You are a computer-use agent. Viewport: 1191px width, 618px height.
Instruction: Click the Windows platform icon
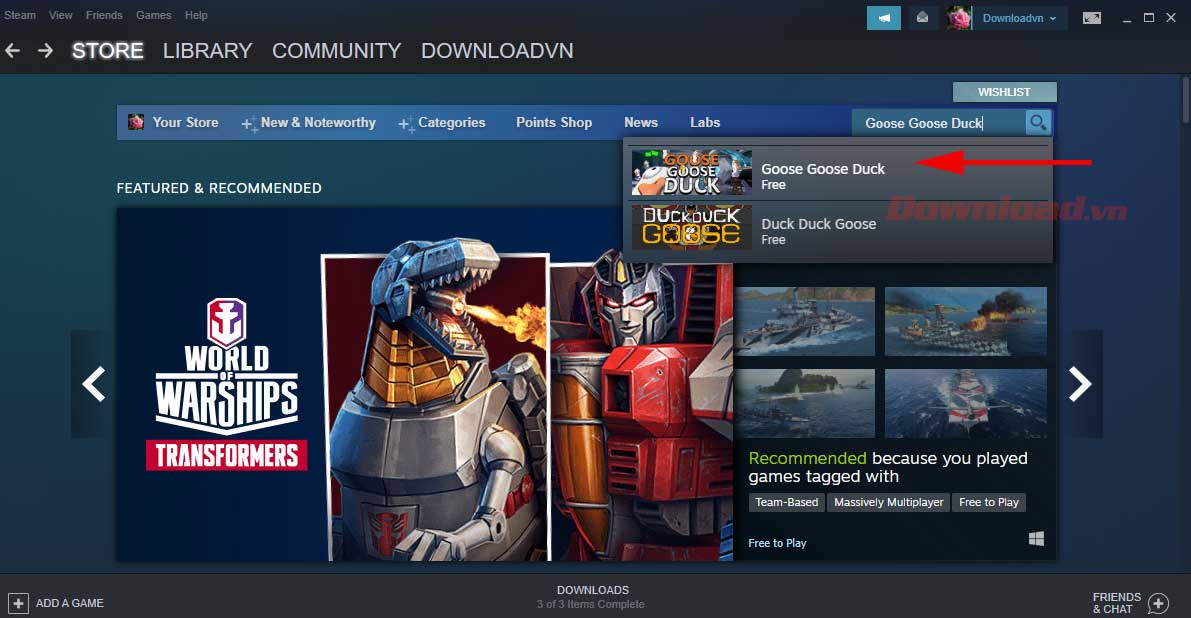1036,539
